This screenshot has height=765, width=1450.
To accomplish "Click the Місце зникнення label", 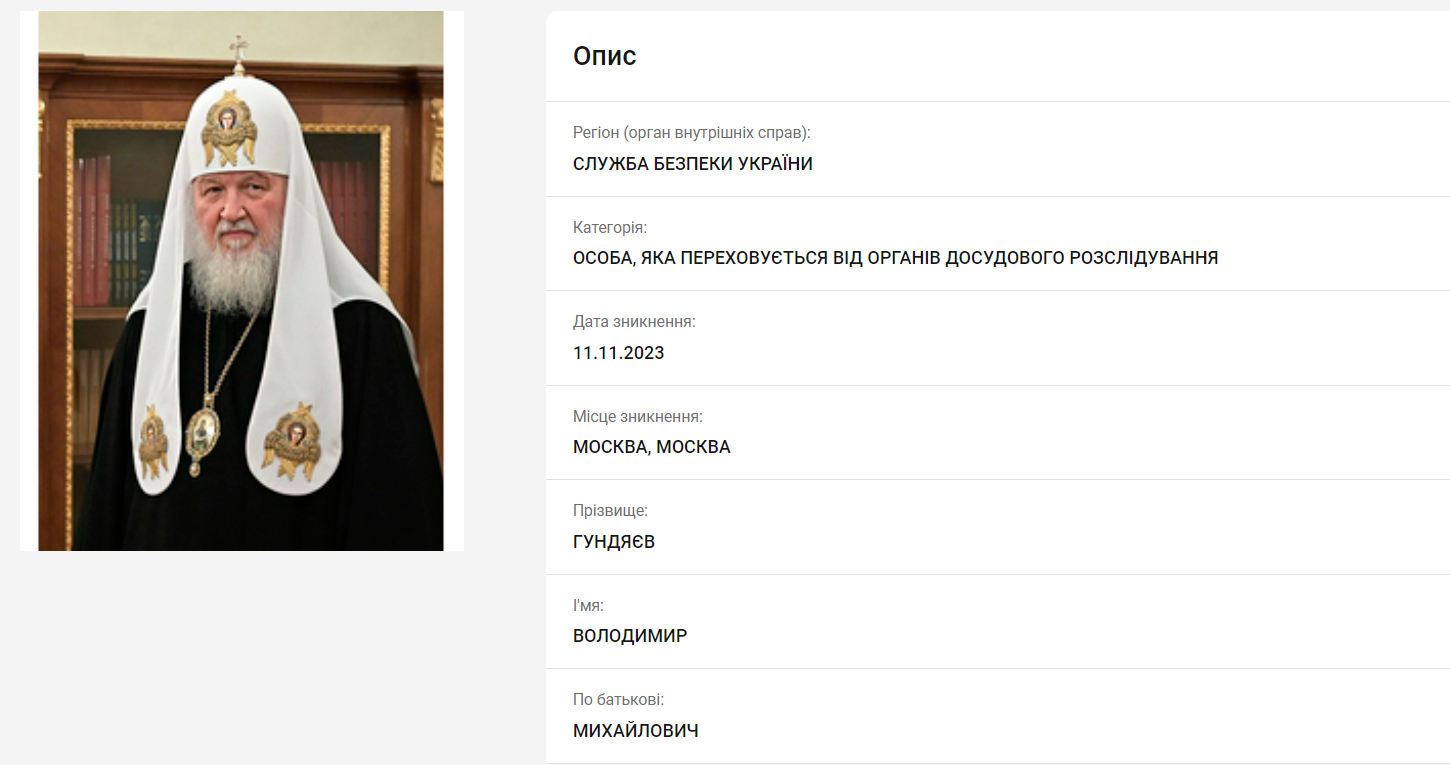I will (638, 416).
